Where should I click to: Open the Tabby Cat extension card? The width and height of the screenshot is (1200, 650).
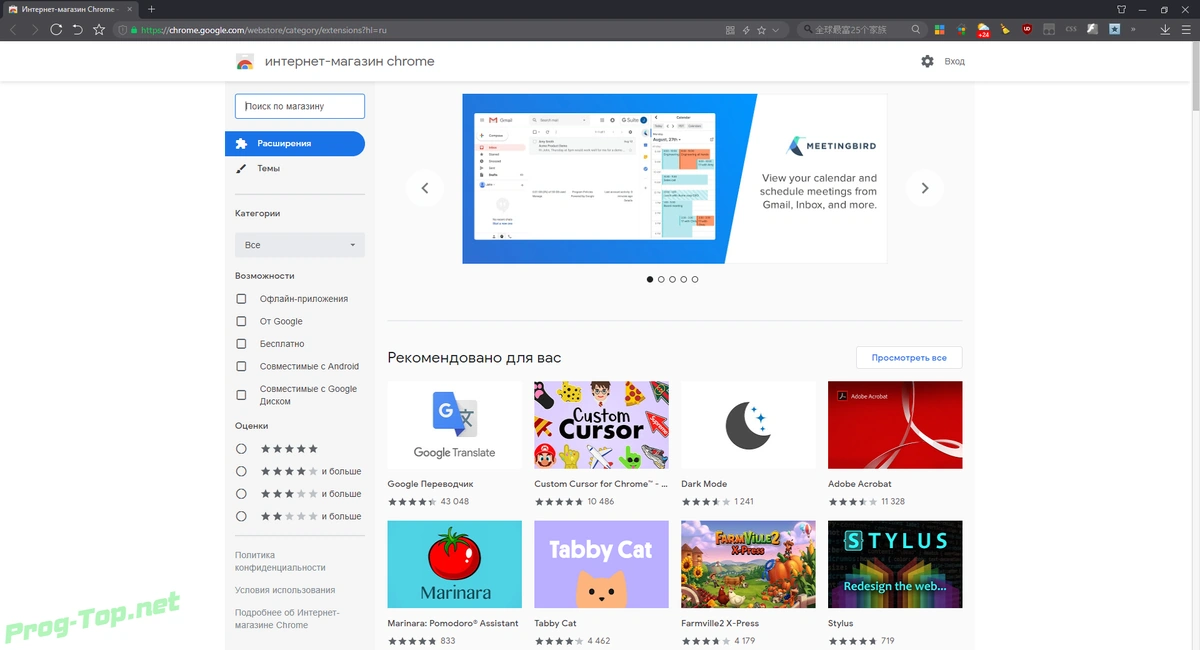pyautogui.click(x=602, y=583)
